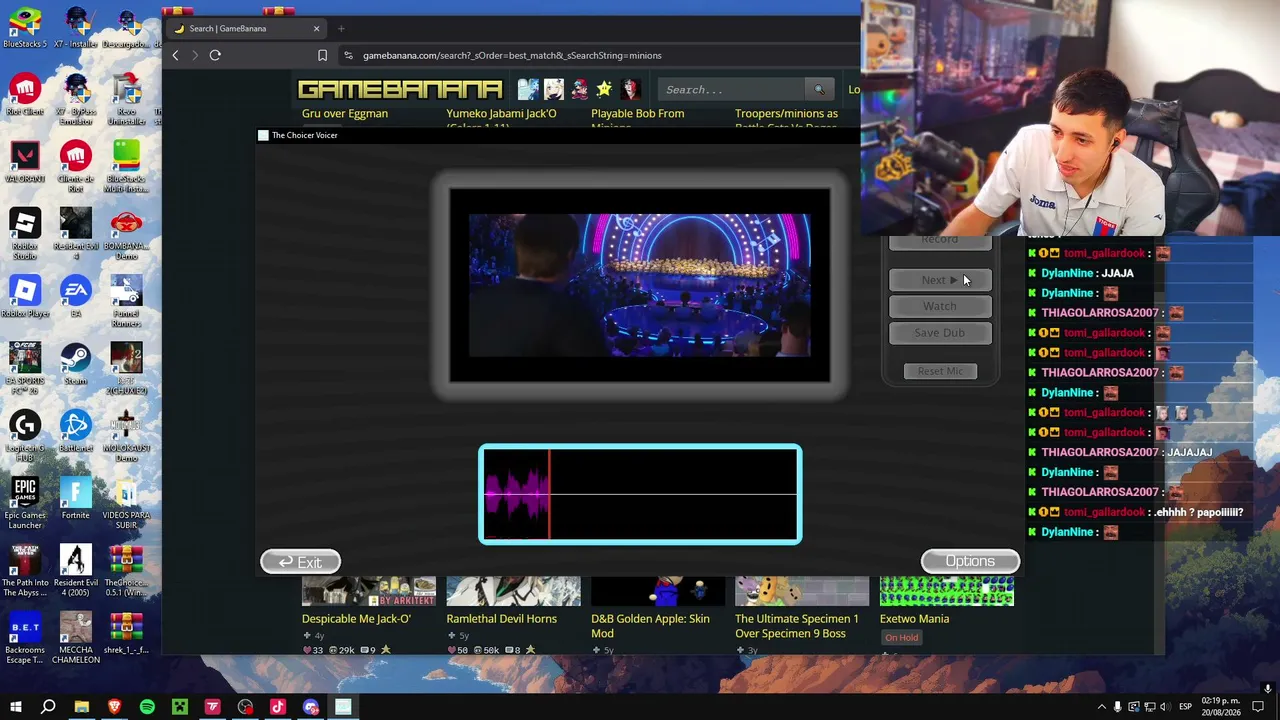The width and height of the screenshot is (1280, 720).
Task: Open Ramlethal Devil Horns link
Action: [502, 618]
